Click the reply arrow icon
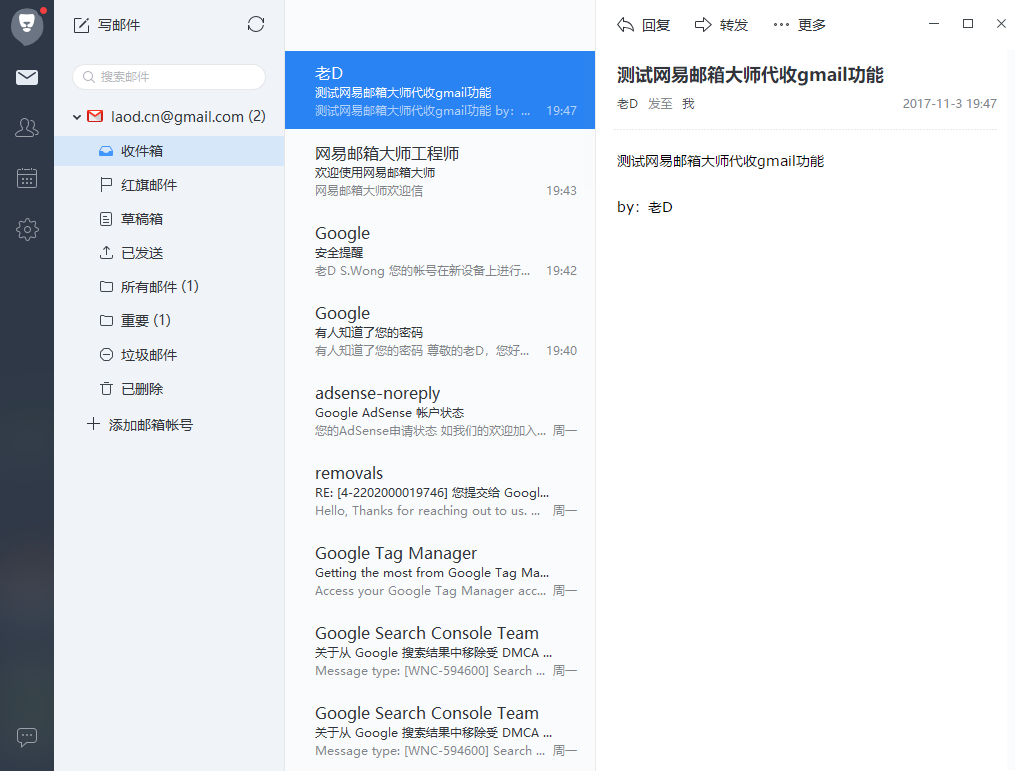 tap(625, 25)
